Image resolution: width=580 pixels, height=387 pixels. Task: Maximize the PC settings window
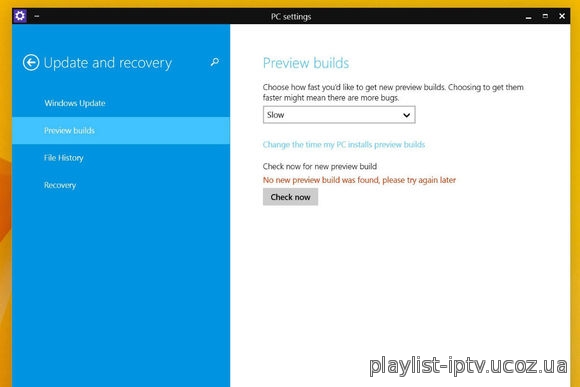tap(545, 16)
